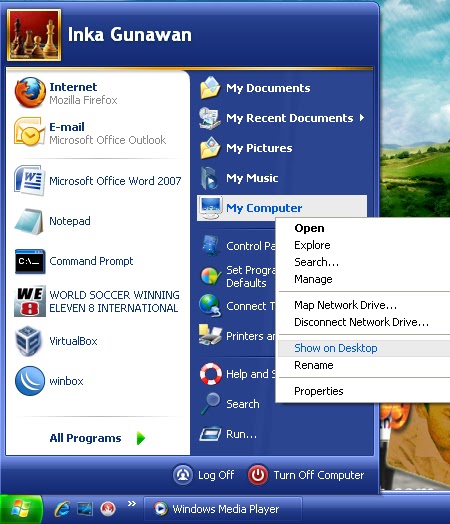Expand My Recent Documents submenu arrow

pyautogui.click(x=362, y=118)
